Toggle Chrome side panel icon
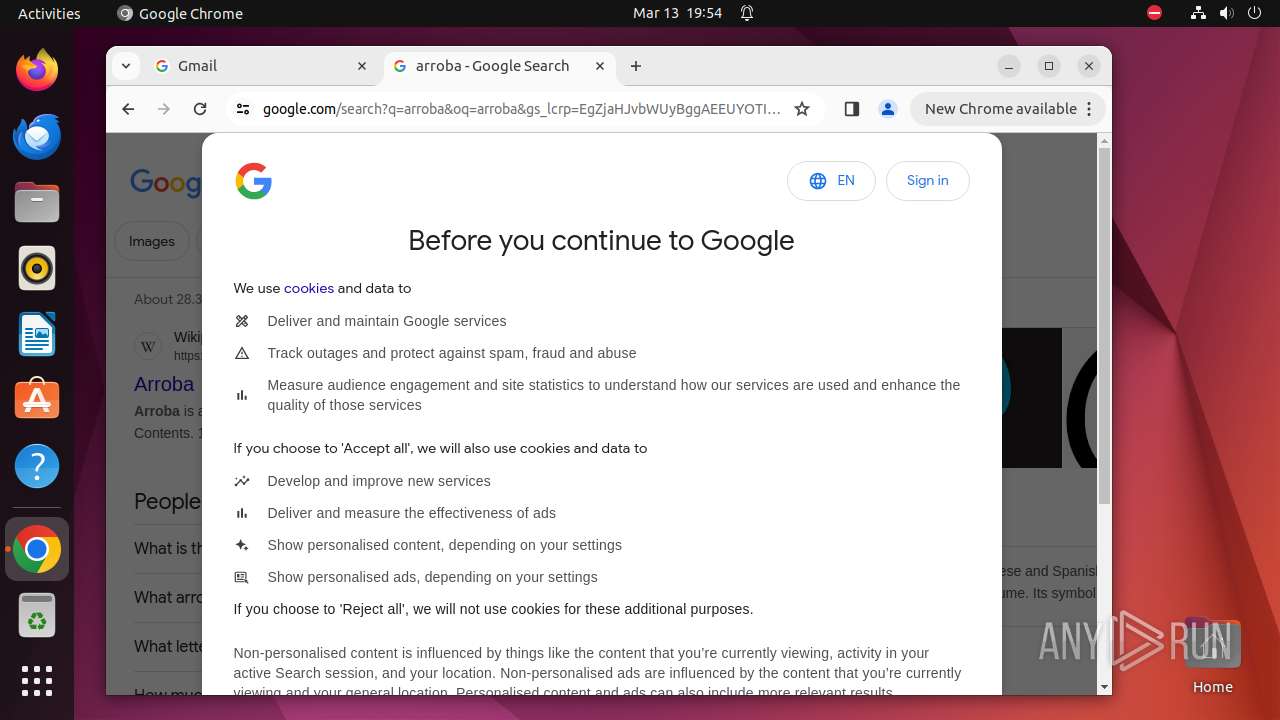The height and width of the screenshot is (720, 1280). pyautogui.click(x=852, y=109)
